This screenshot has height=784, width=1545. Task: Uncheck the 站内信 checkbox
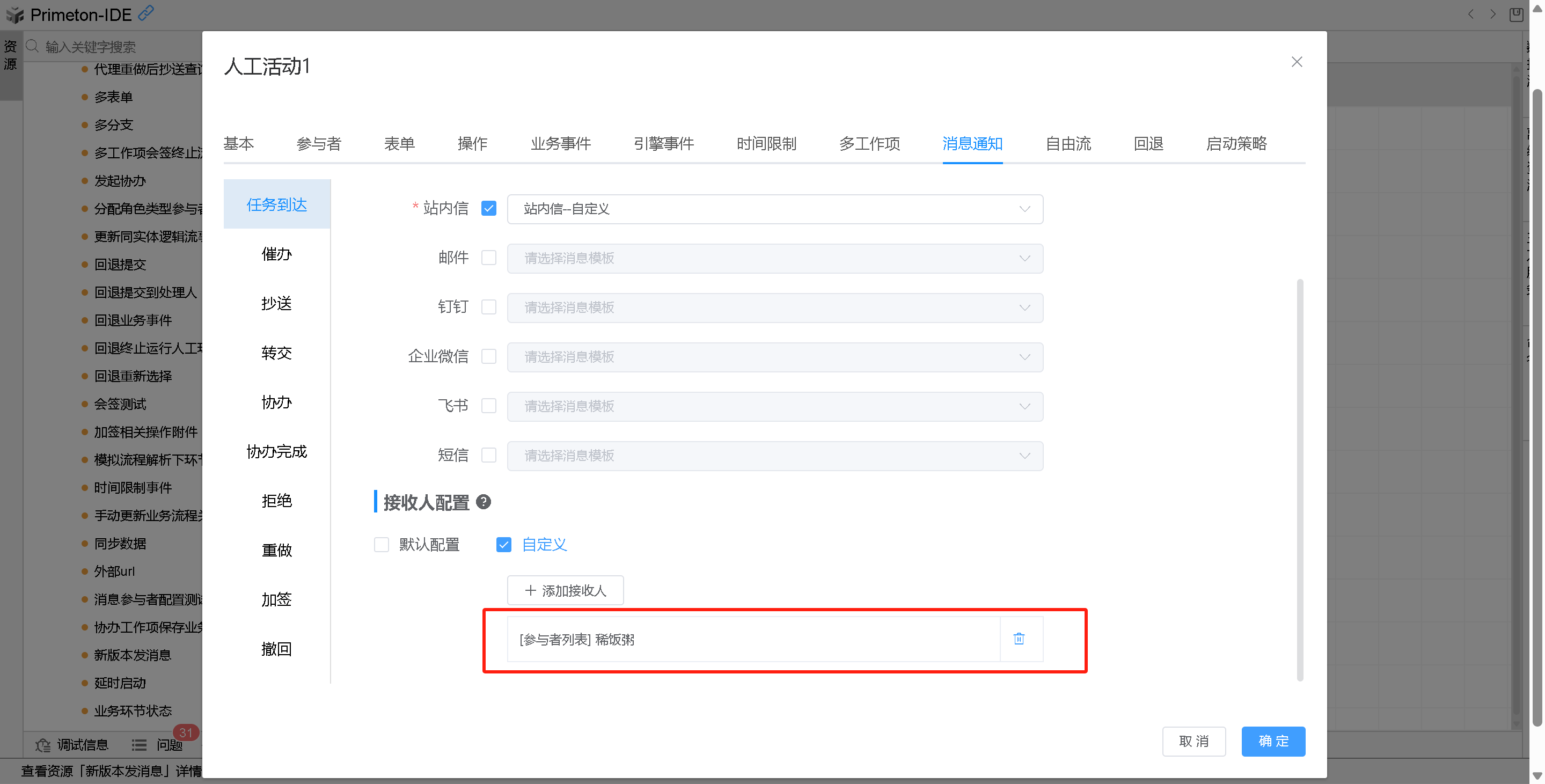tap(489, 209)
